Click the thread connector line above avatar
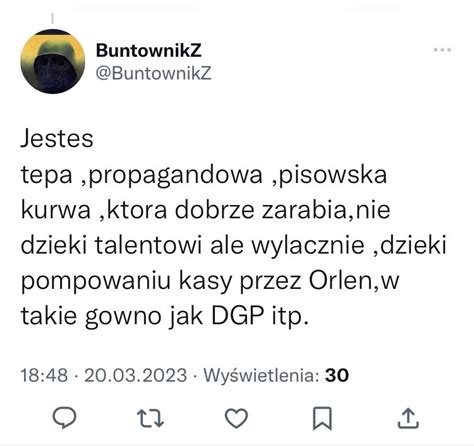The width and height of the screenshot is (474, 446). pyautogui.click(x=52, y=19)
